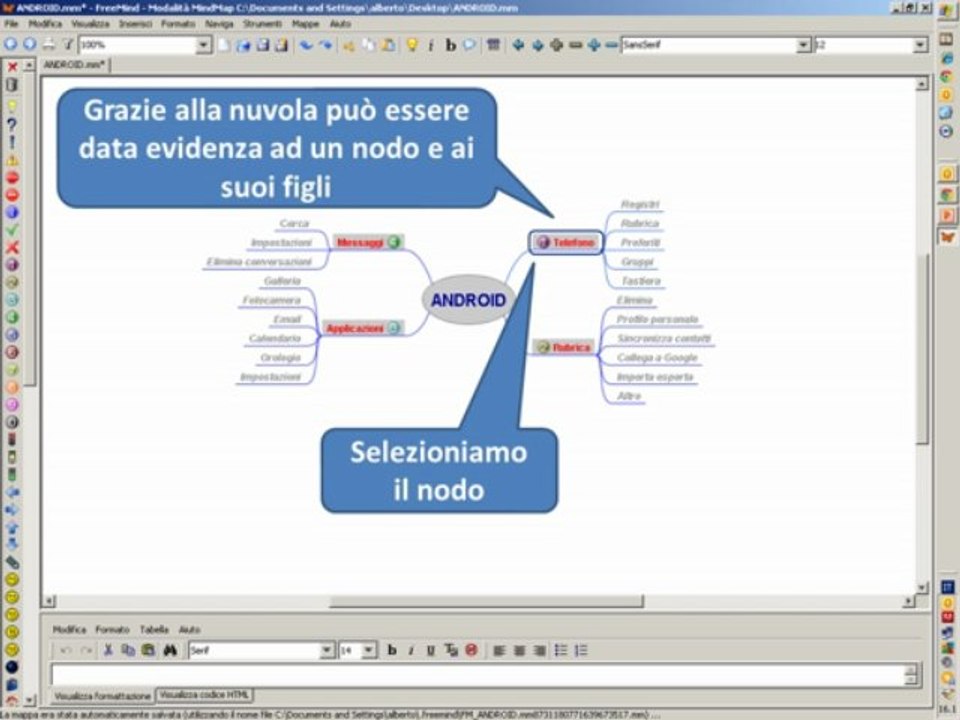Click the icon right of the cloud button

[493, 45]
